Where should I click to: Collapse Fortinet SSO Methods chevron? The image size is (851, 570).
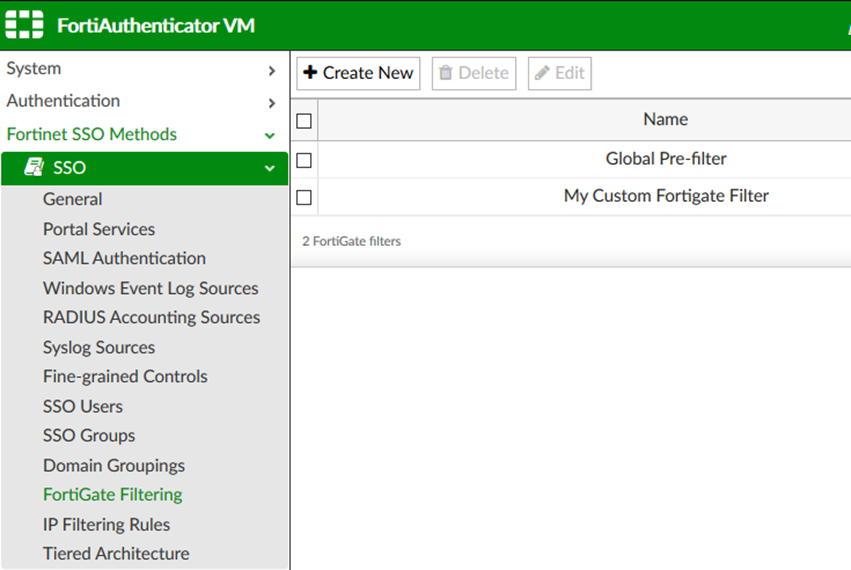(270, 135)
